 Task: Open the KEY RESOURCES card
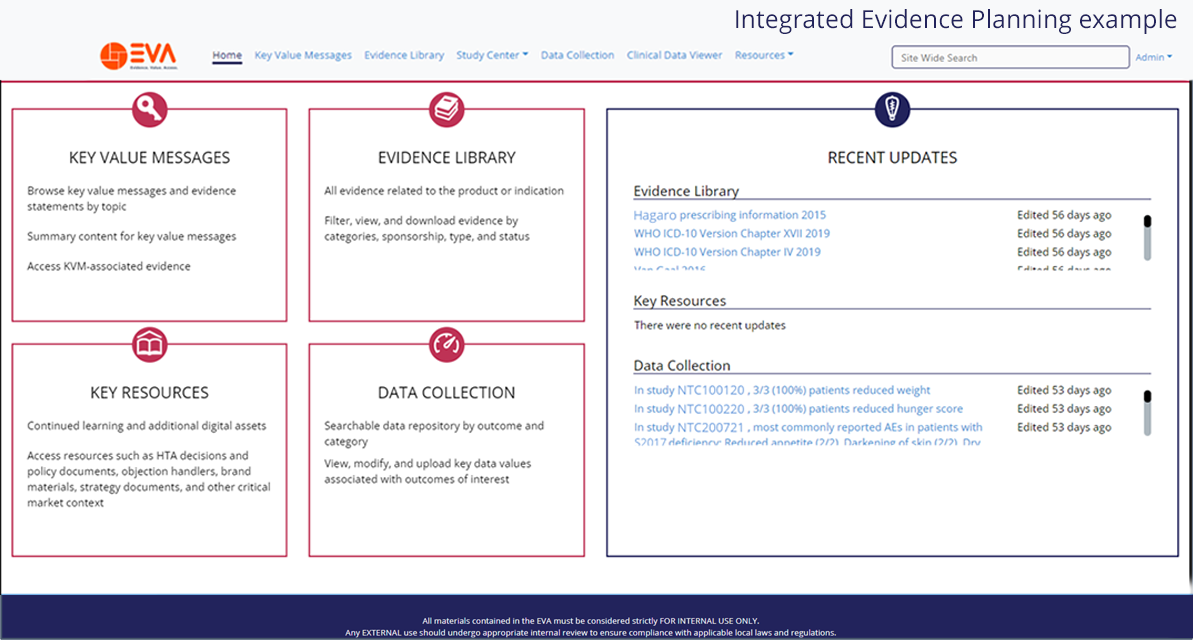(x=149, y=450)
